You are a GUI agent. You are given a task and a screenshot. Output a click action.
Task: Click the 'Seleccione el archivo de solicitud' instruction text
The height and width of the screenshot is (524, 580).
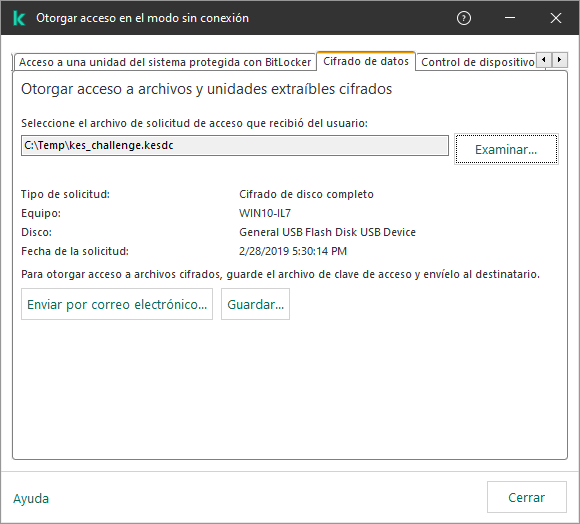(x=194, y=123)
